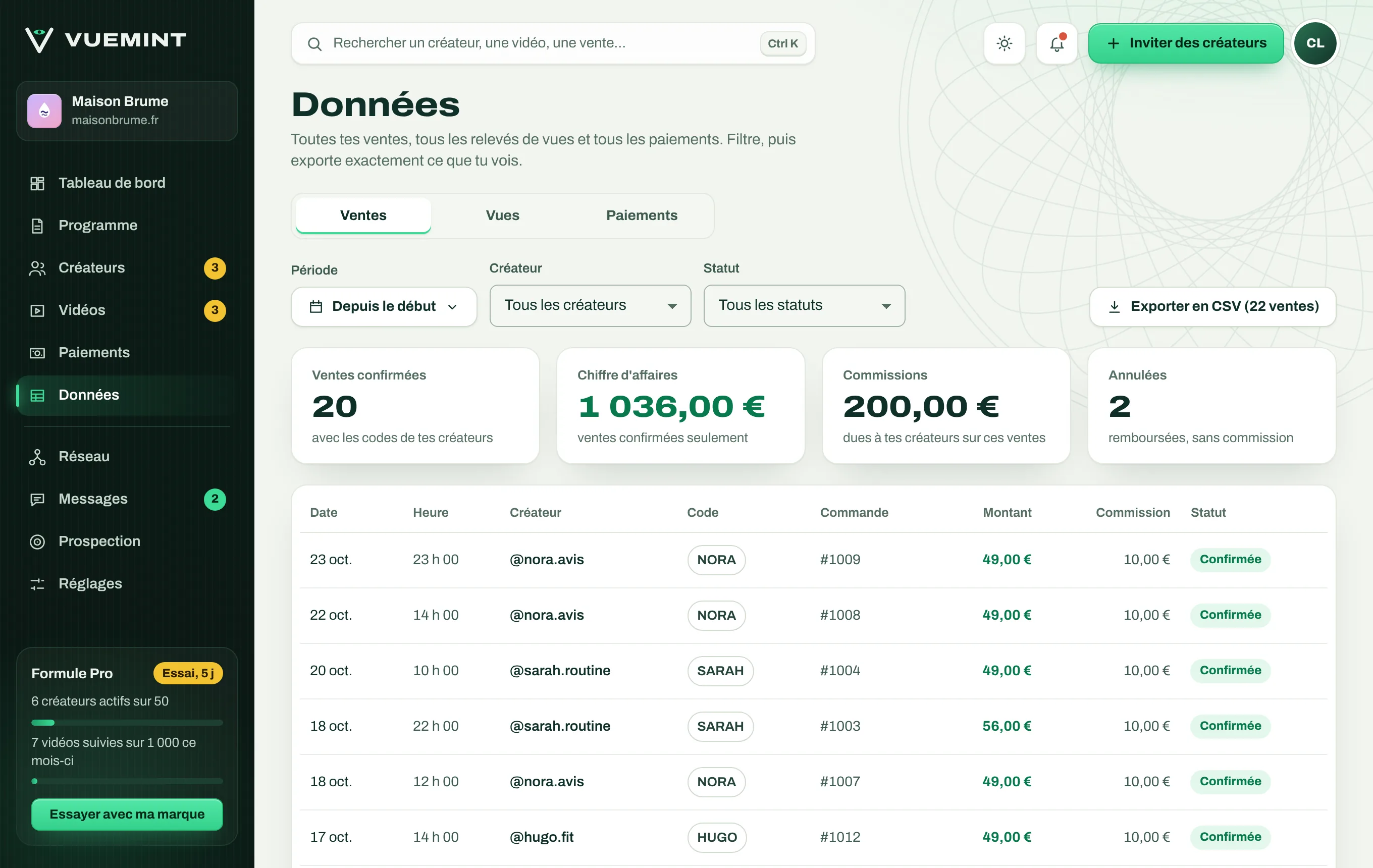Screen dimensions: 1373x868
Task: Export sales with Exporter en CSV button
Action: (x=1212, y=307)
